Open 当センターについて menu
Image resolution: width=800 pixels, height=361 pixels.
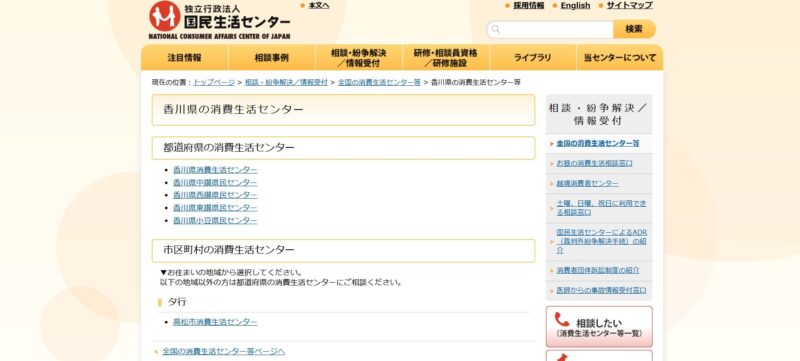click(620, 58)
